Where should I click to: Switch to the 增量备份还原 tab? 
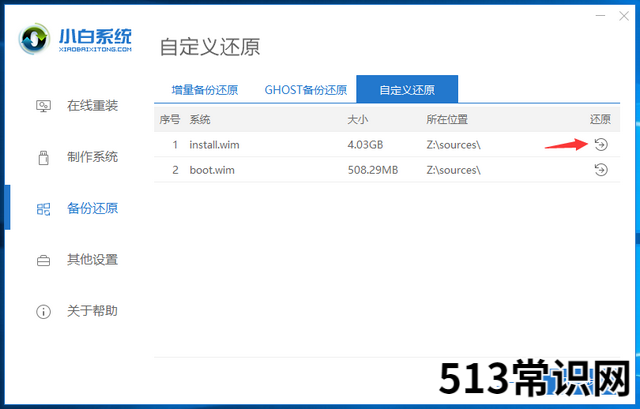(204, 90)
